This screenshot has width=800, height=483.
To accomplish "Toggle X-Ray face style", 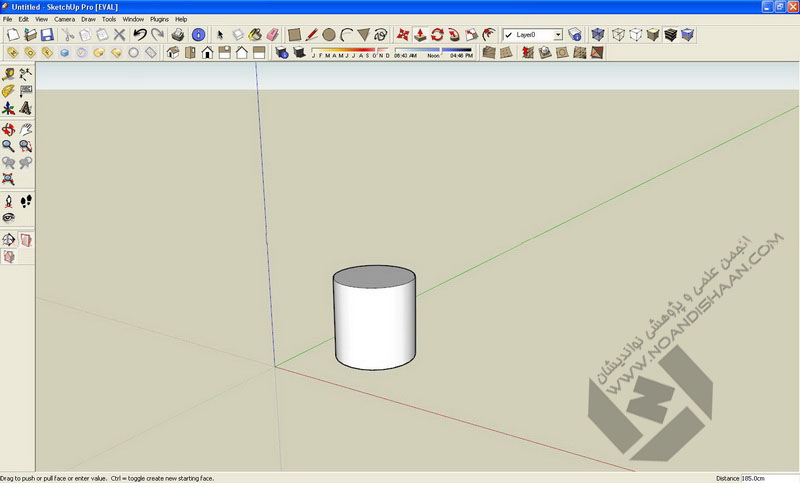I will coord(598,35).
